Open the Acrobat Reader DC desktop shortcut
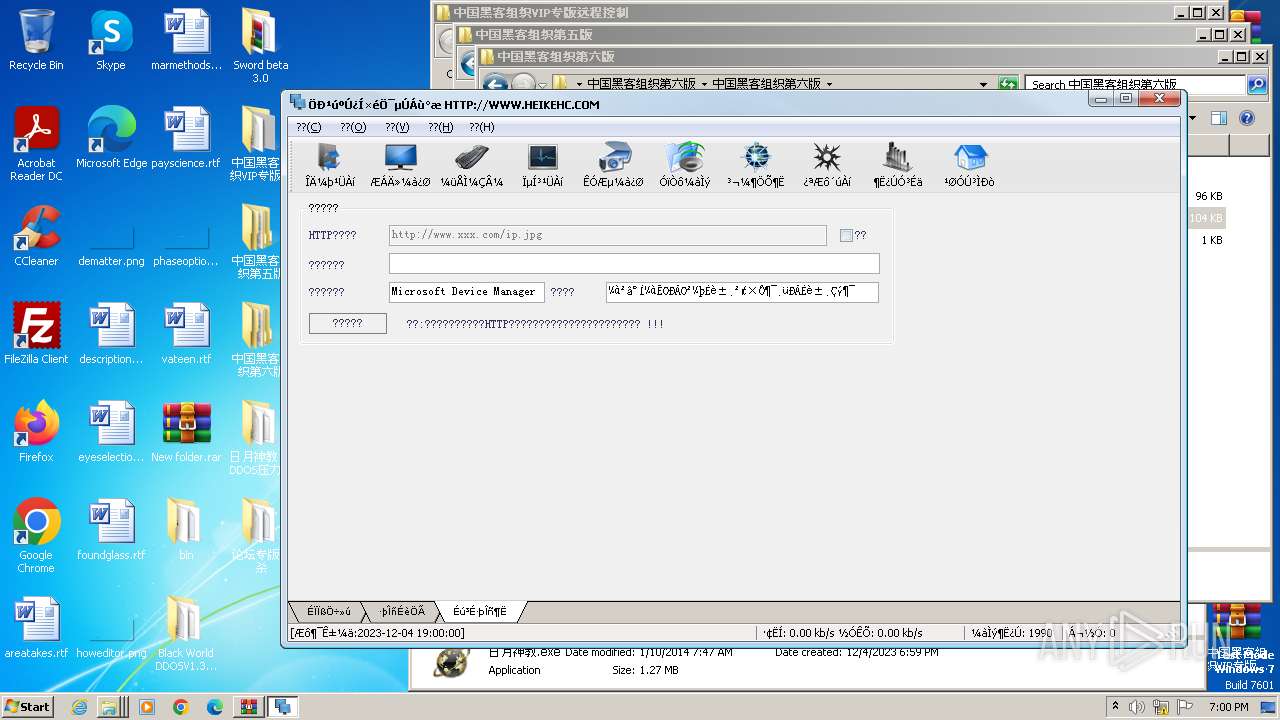The width and height of the screenshot is (1280, 720). (36, 143)
